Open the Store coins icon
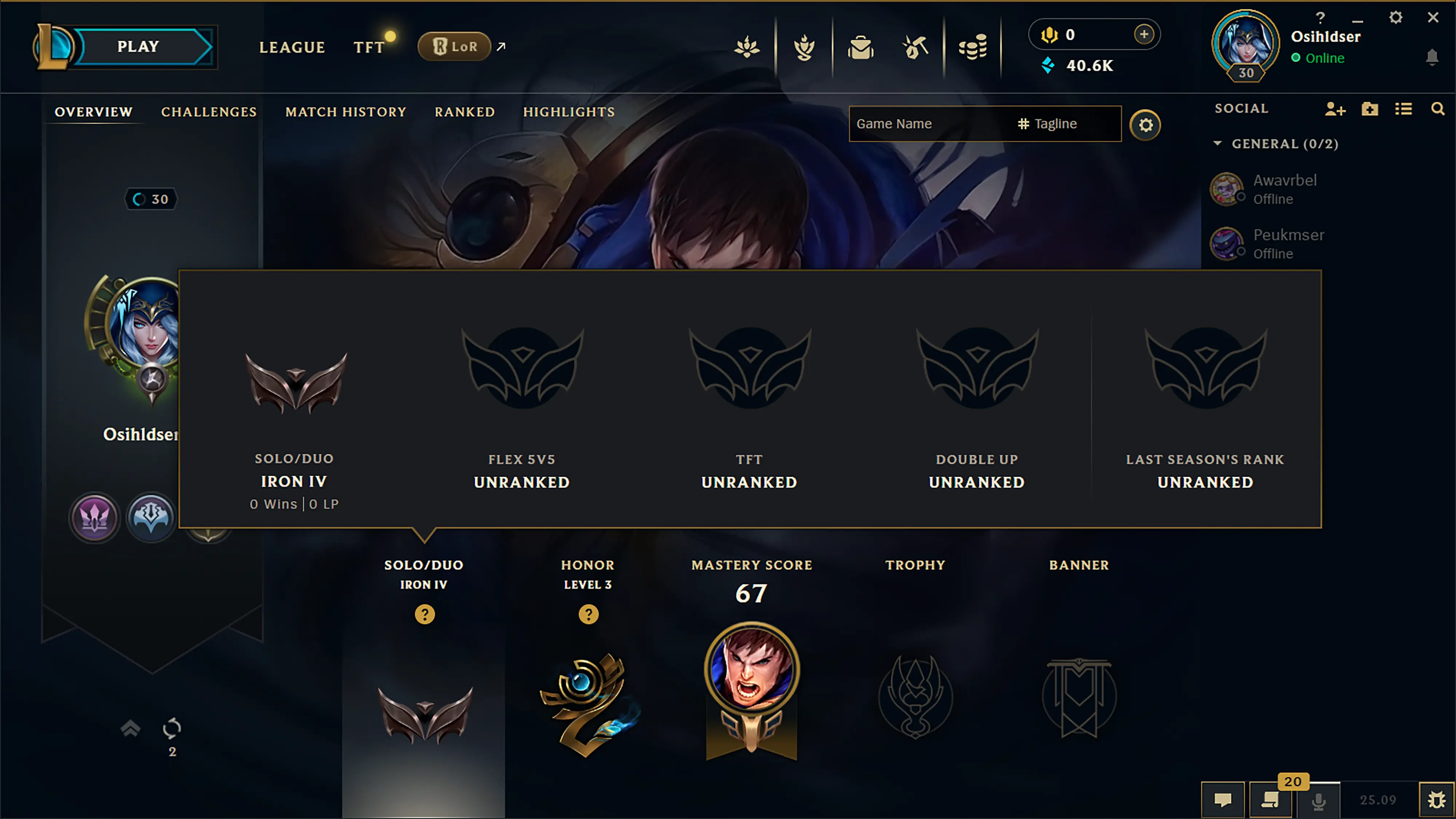Screen dimensions: 1456x819 point(973,47)
